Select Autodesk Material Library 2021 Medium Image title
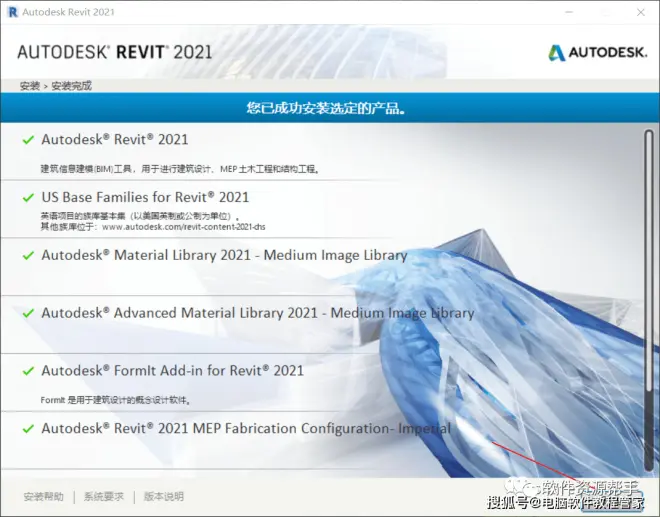660x517 pixels. (x=224, y=255)
